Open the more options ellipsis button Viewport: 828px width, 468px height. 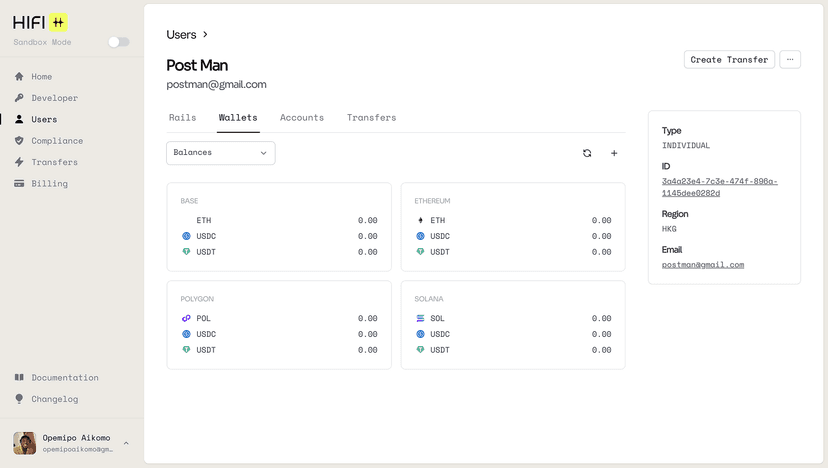coord(790,60)
